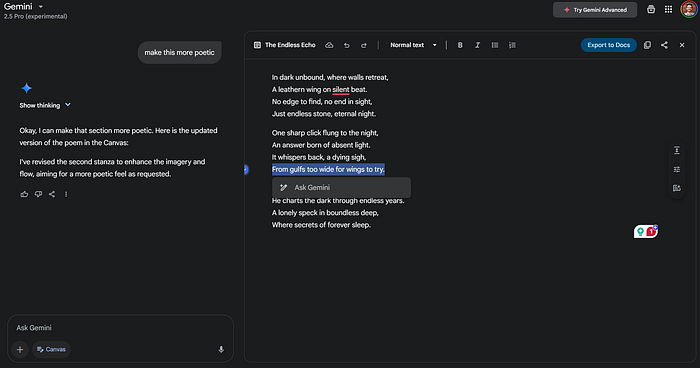The width and height of the screenshot is (700, 368).
Task: Click line 'An answer born of absent light.'
Action: [x=321, y=145]
